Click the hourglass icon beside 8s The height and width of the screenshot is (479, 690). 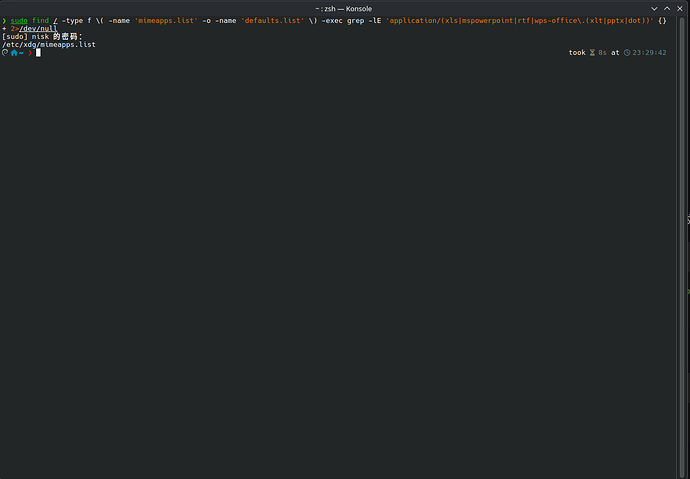(592, 53)
